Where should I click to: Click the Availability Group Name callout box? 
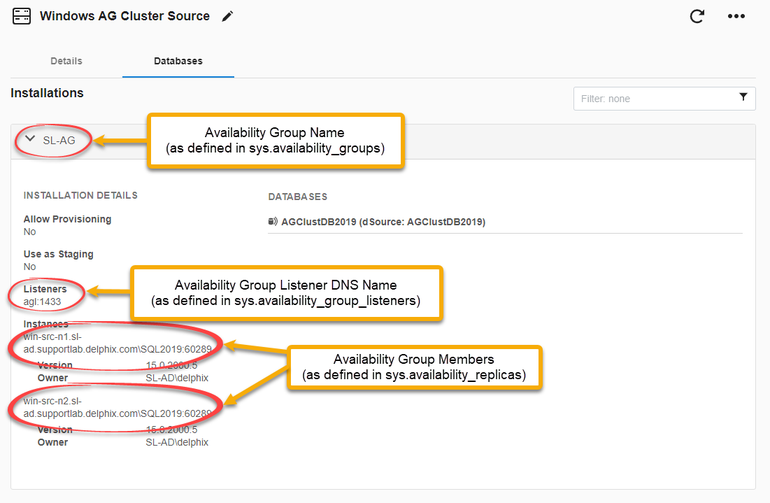pyautogui.click(x=275, y=140)
